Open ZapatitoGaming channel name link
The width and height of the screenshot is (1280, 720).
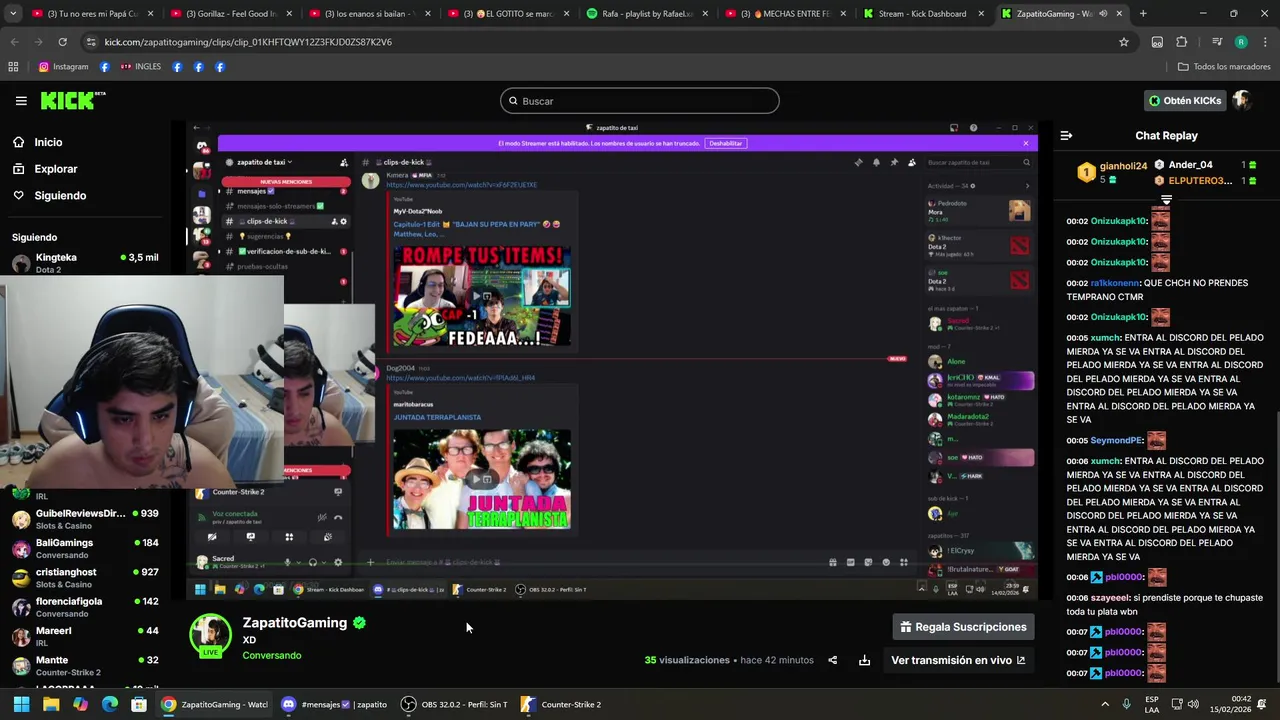pyautogui.click(x=294, y=623)
